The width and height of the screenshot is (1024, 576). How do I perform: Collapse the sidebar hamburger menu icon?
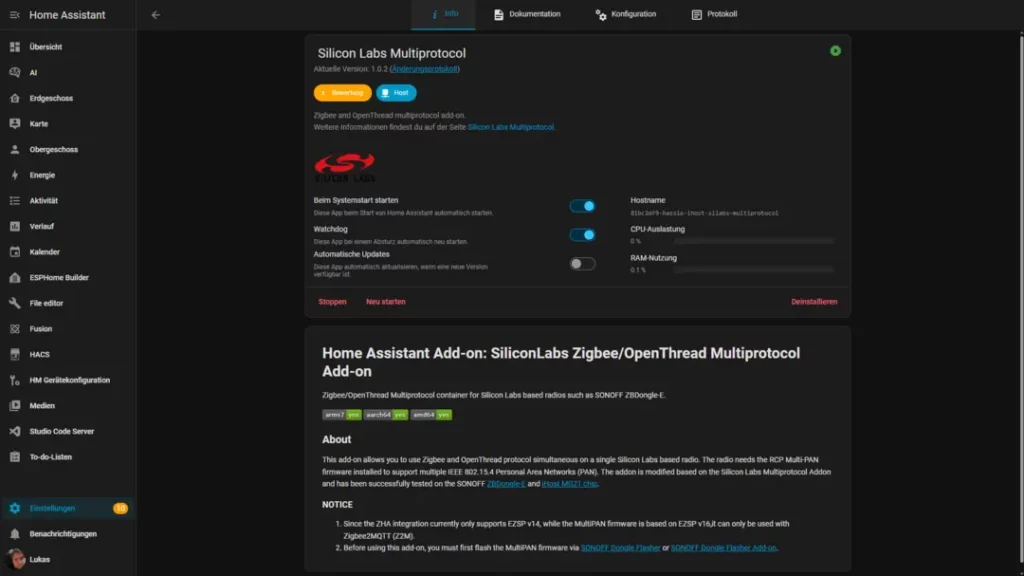[x=14, y=14]
